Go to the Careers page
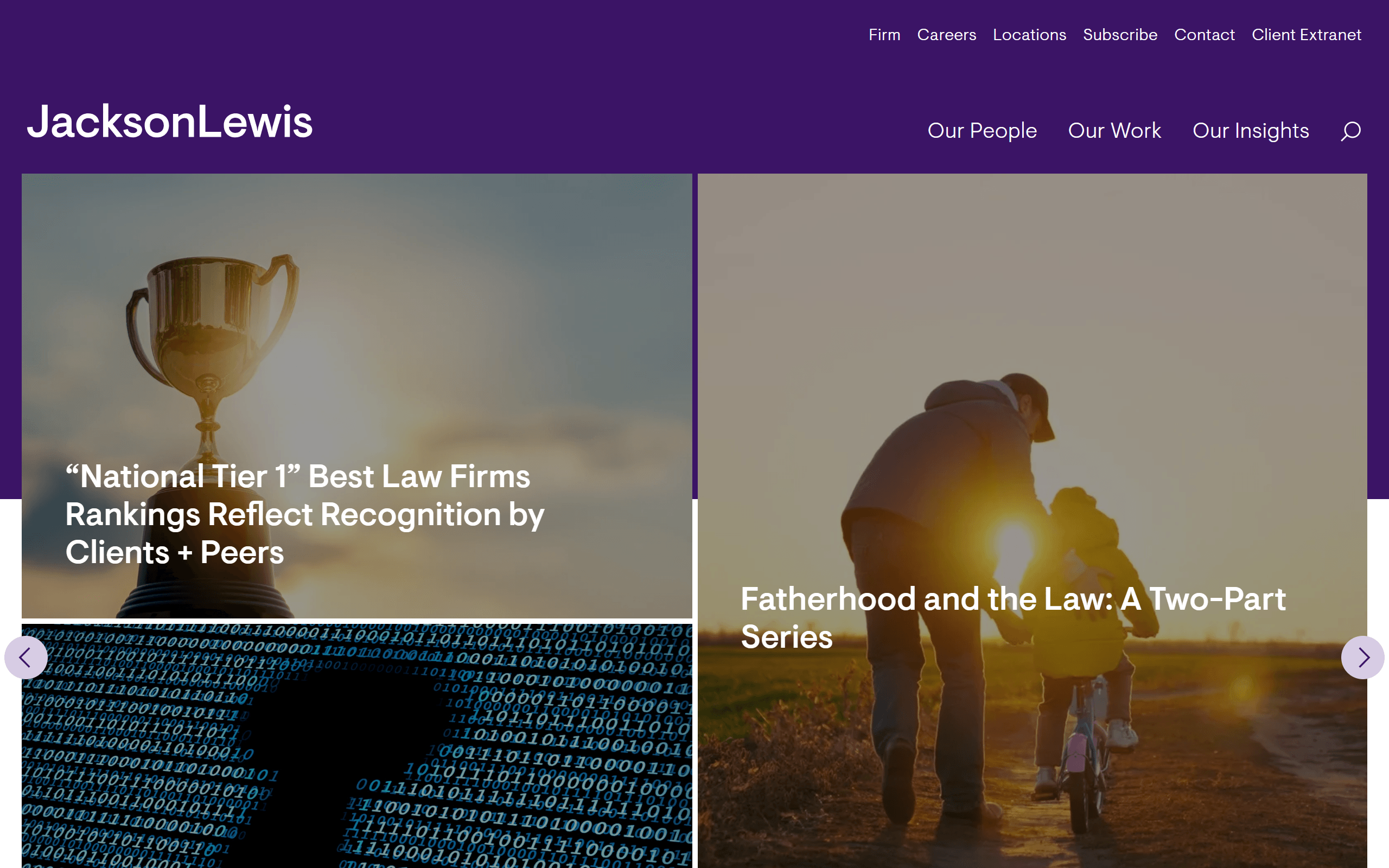Viewport: 1389px width, 868px height. tap(946, 35)
